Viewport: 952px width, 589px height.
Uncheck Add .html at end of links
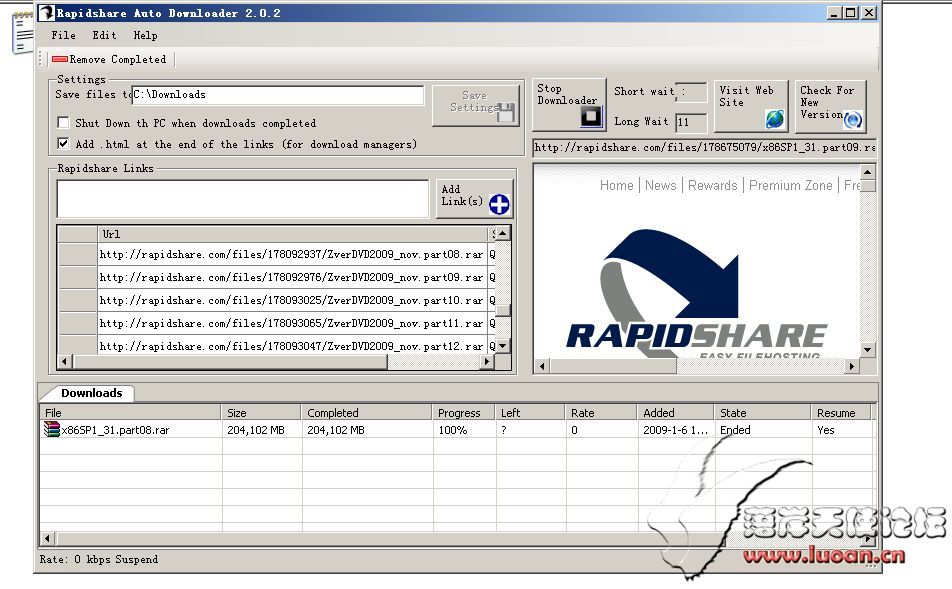[63, 144]
